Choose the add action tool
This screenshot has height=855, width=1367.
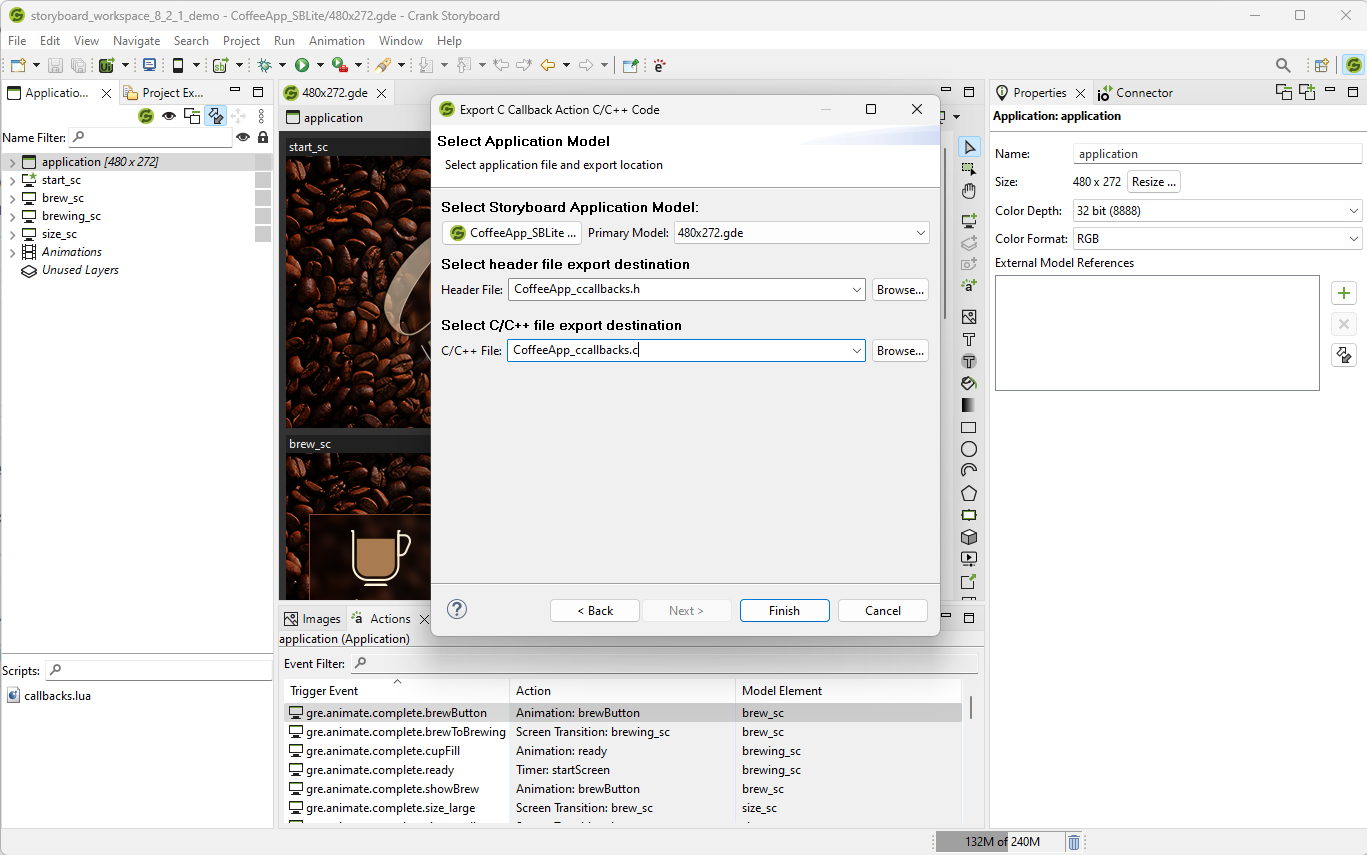(x=969, y=285)
